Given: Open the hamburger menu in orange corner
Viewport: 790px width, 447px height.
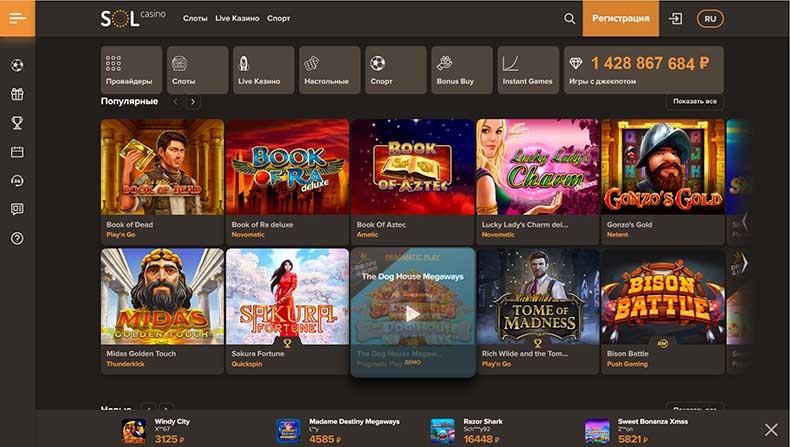Looking at the screenshot, I should pos(17,18).
